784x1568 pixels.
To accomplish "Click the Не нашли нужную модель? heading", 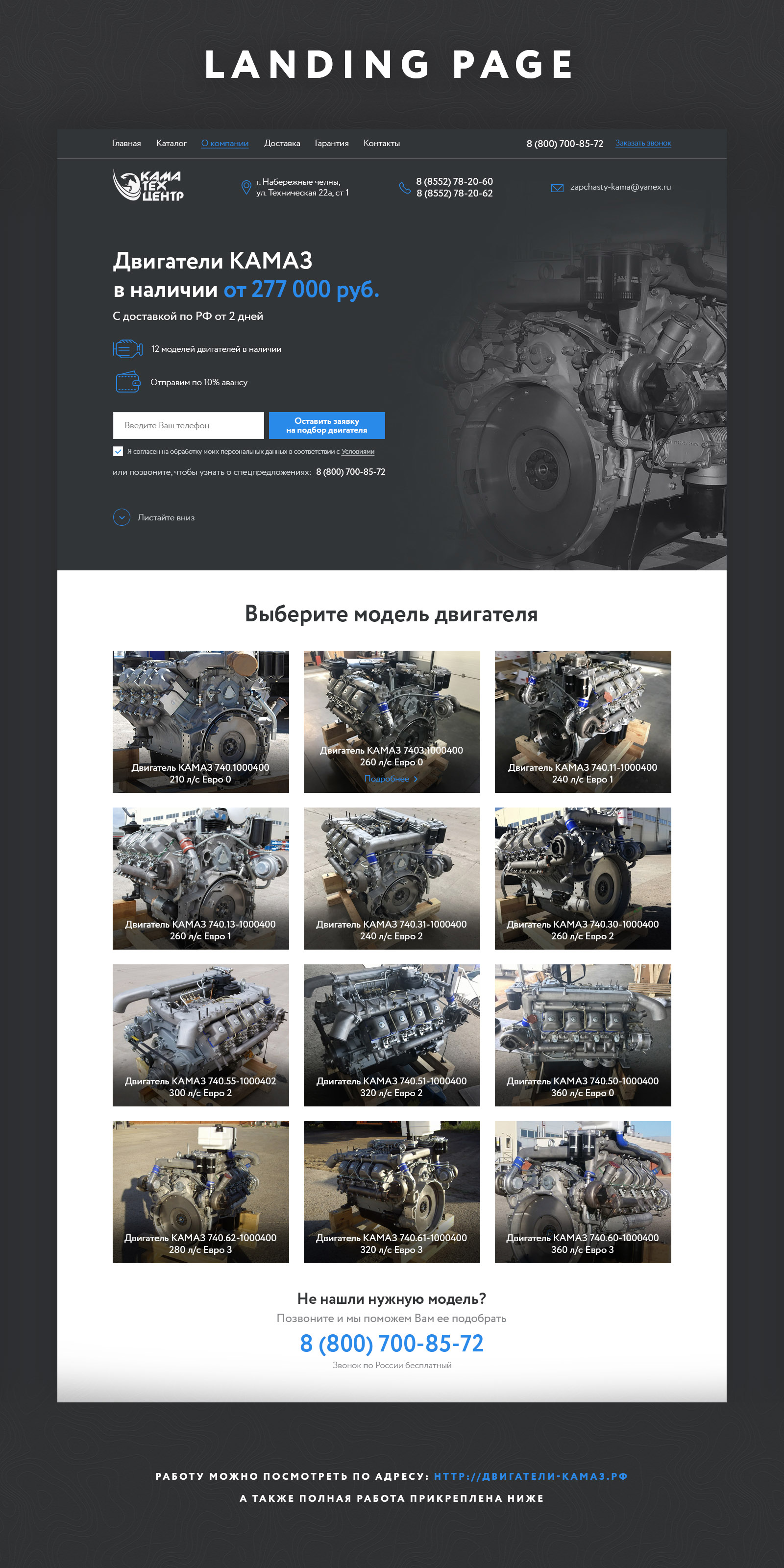I will pyautogui.click(x=392, y=1298).
